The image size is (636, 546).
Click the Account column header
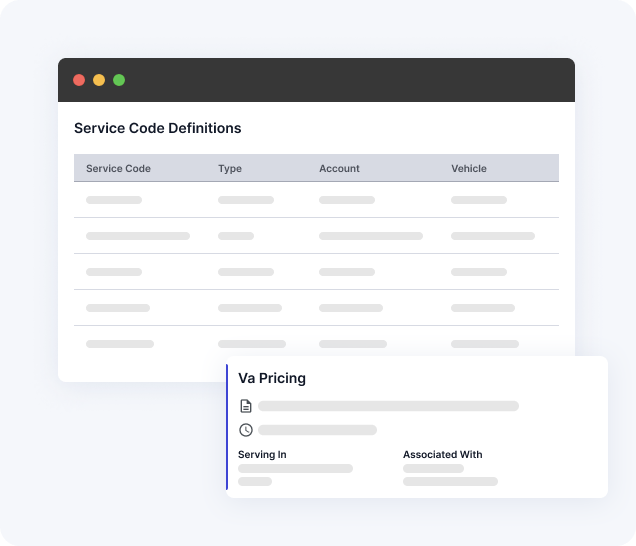(x=339, y=168)
